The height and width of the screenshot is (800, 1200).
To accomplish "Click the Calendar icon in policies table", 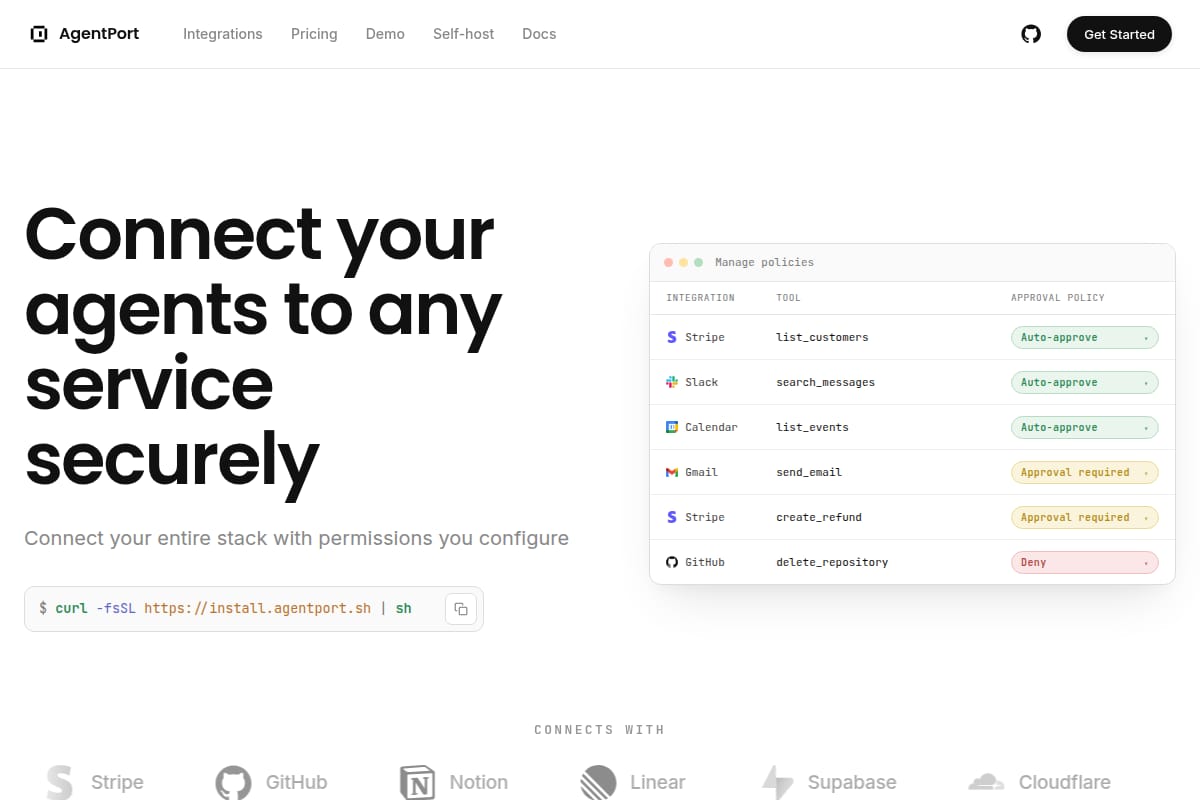I will (672, 427).
